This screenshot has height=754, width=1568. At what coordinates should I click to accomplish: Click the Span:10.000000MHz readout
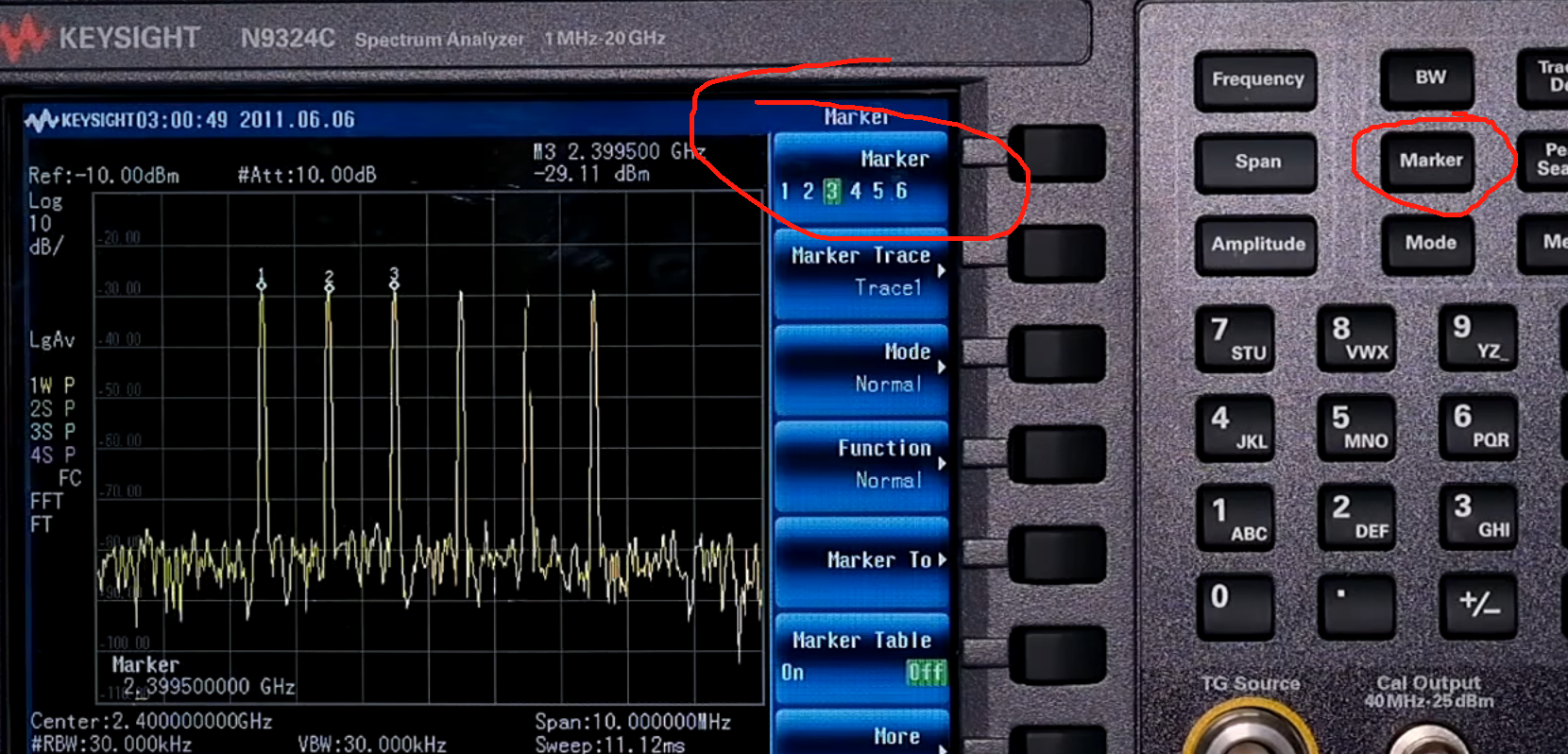pos(633,723)
